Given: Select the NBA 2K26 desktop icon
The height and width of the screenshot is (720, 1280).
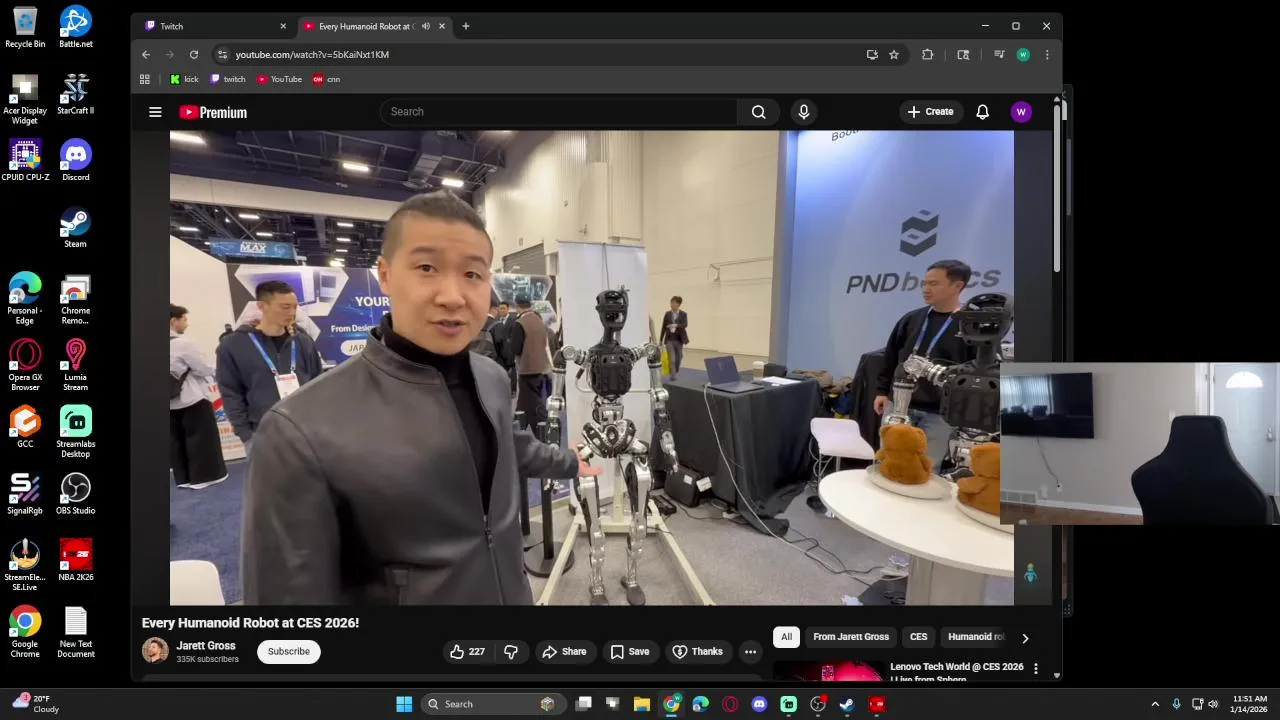Looking at the screenshot, I should click(75, 560).
